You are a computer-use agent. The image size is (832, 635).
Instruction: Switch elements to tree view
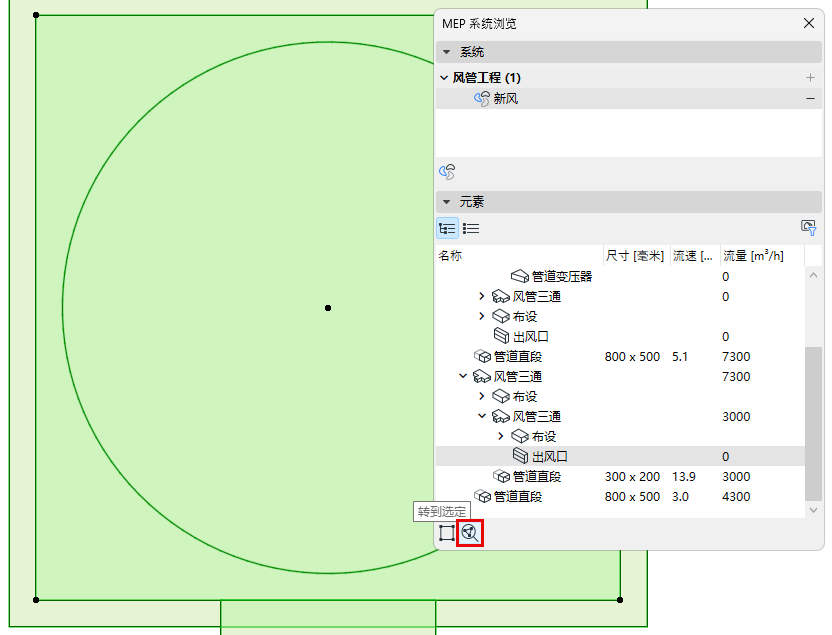tap(447, 229)
